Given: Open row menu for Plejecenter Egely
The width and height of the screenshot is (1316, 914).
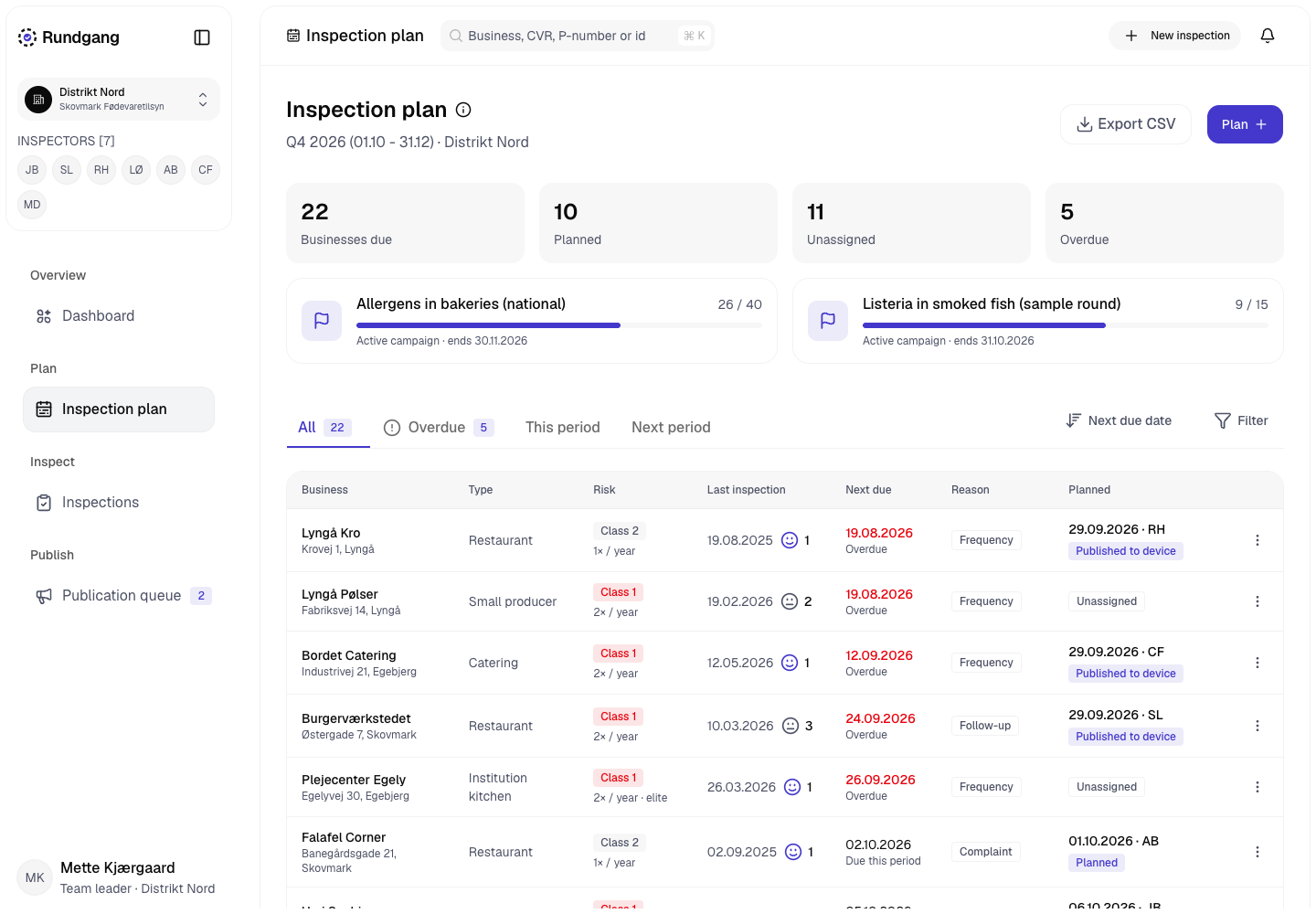Looking at the screenshot, I should click(x=1258, y=787).
